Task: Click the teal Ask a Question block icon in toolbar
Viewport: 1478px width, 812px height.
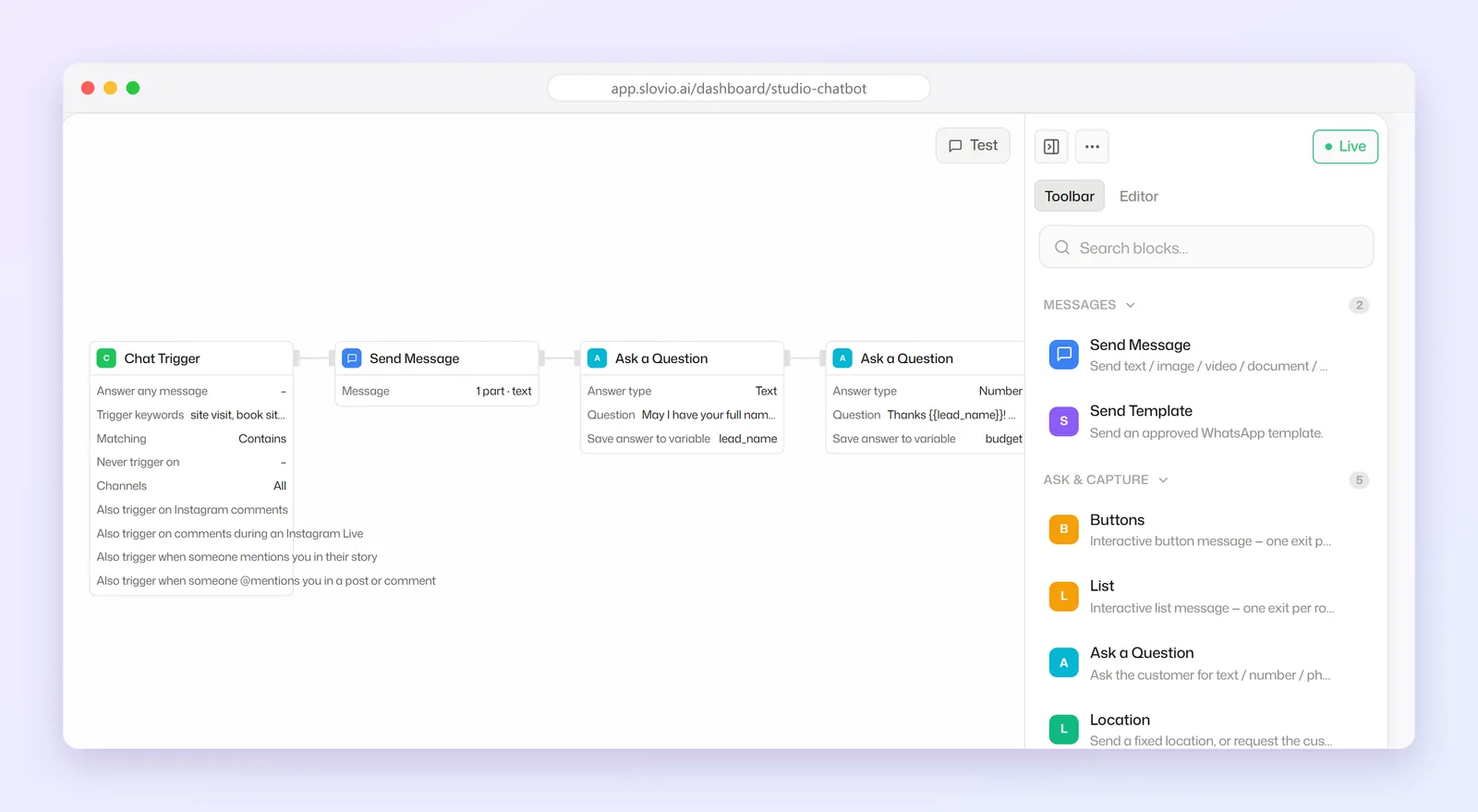Action: (x=1063, y=662)
